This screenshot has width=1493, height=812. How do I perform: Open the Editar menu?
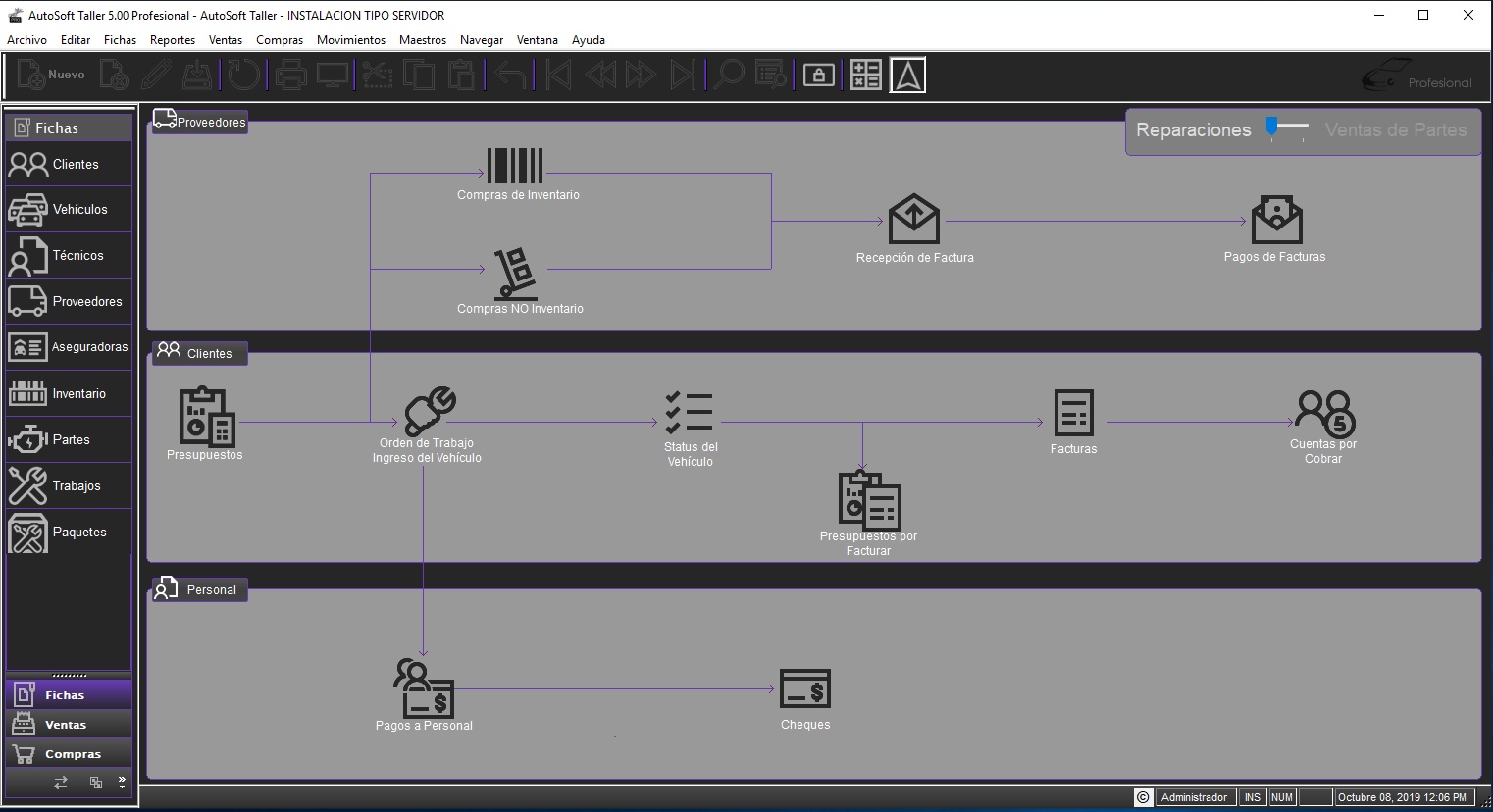[x=76, y=40]
